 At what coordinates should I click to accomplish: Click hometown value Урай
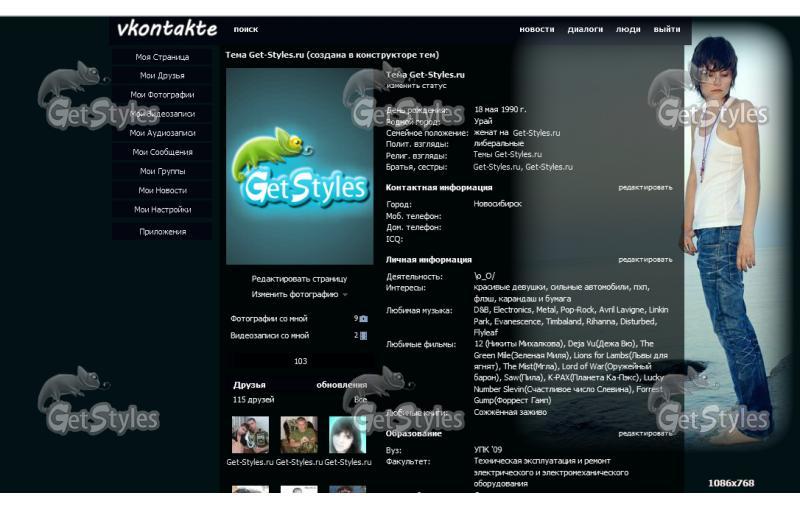point(483,121)
